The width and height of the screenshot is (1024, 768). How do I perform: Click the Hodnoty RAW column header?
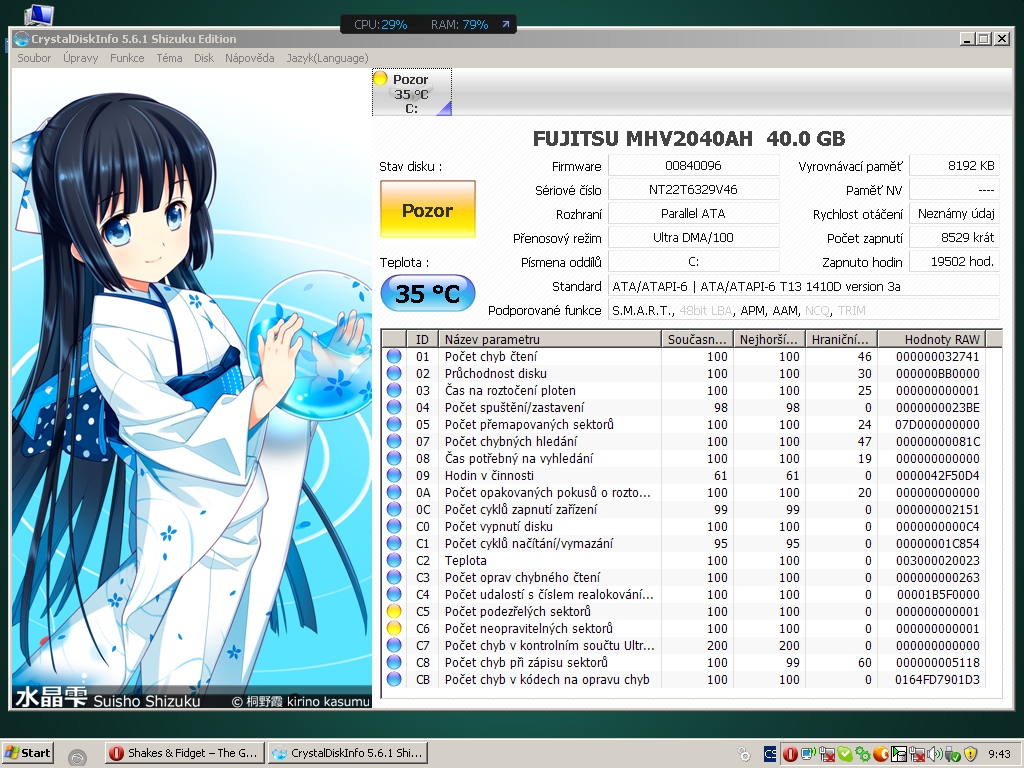pyautogui.click(x=931, y=339)
